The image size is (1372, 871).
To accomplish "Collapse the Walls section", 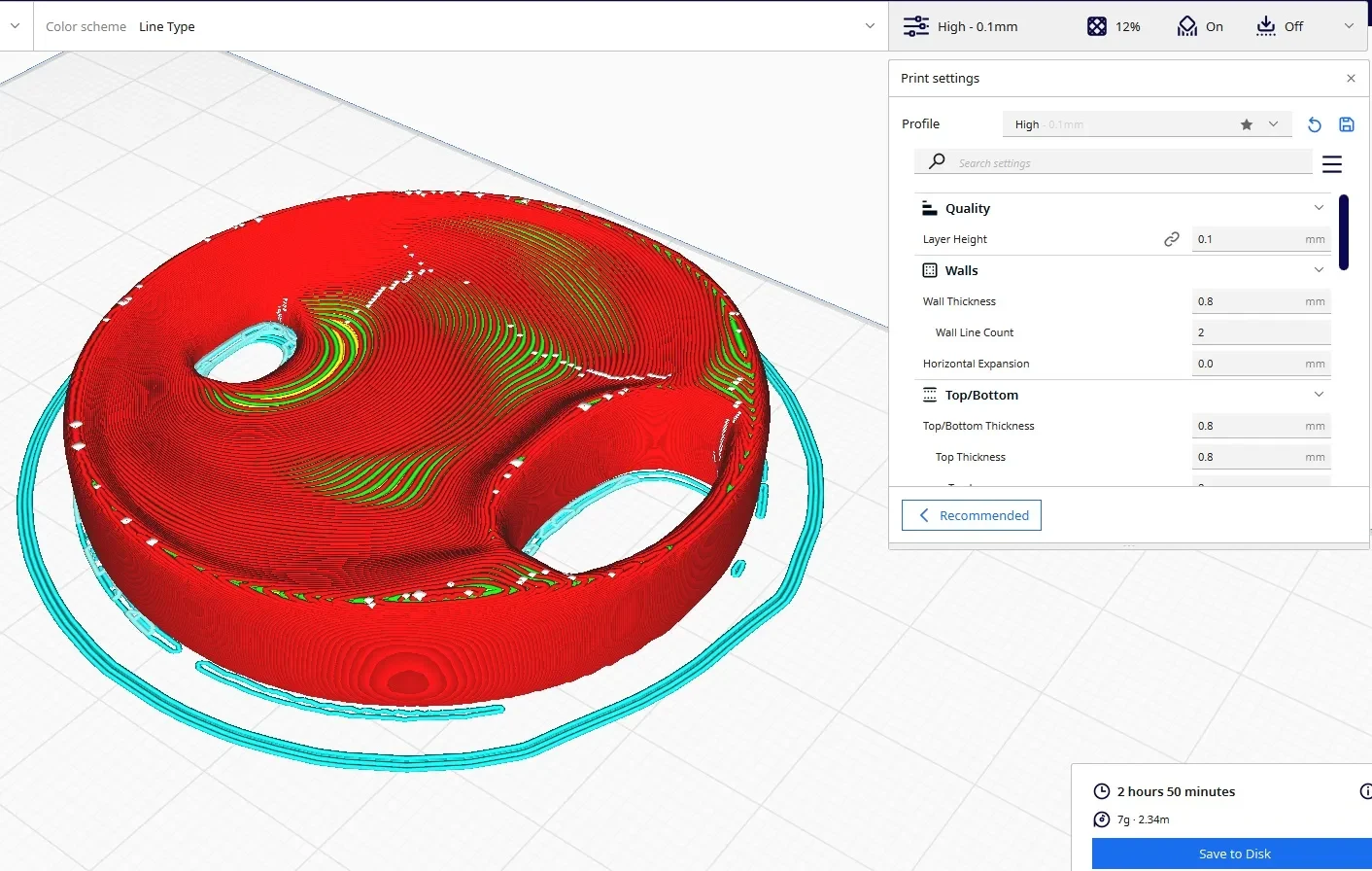I will (x=1319, y=270).
